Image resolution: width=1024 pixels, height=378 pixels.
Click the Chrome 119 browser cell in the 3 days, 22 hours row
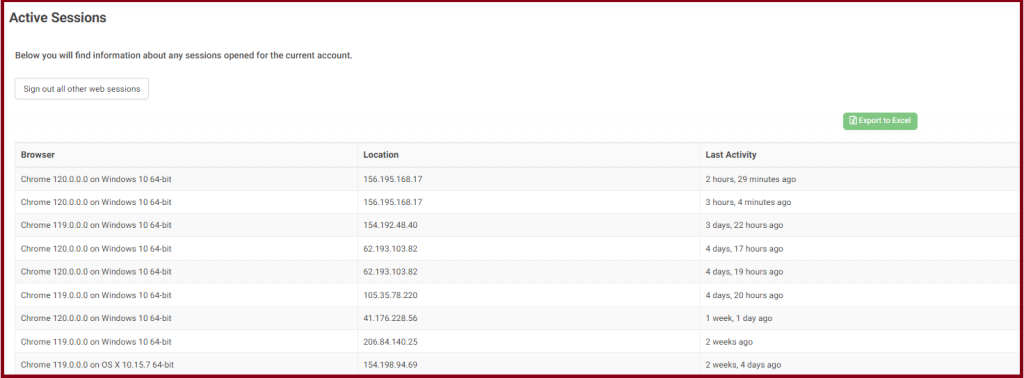point(186,225)
